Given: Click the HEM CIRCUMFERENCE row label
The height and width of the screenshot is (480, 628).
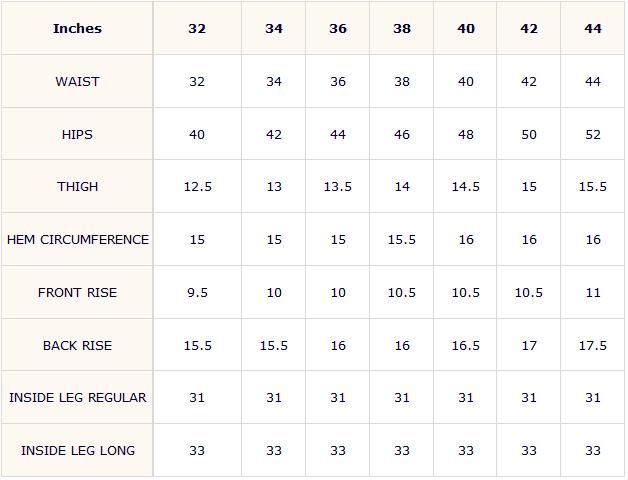Looking at the screenshot, I should tap(77, 239).
